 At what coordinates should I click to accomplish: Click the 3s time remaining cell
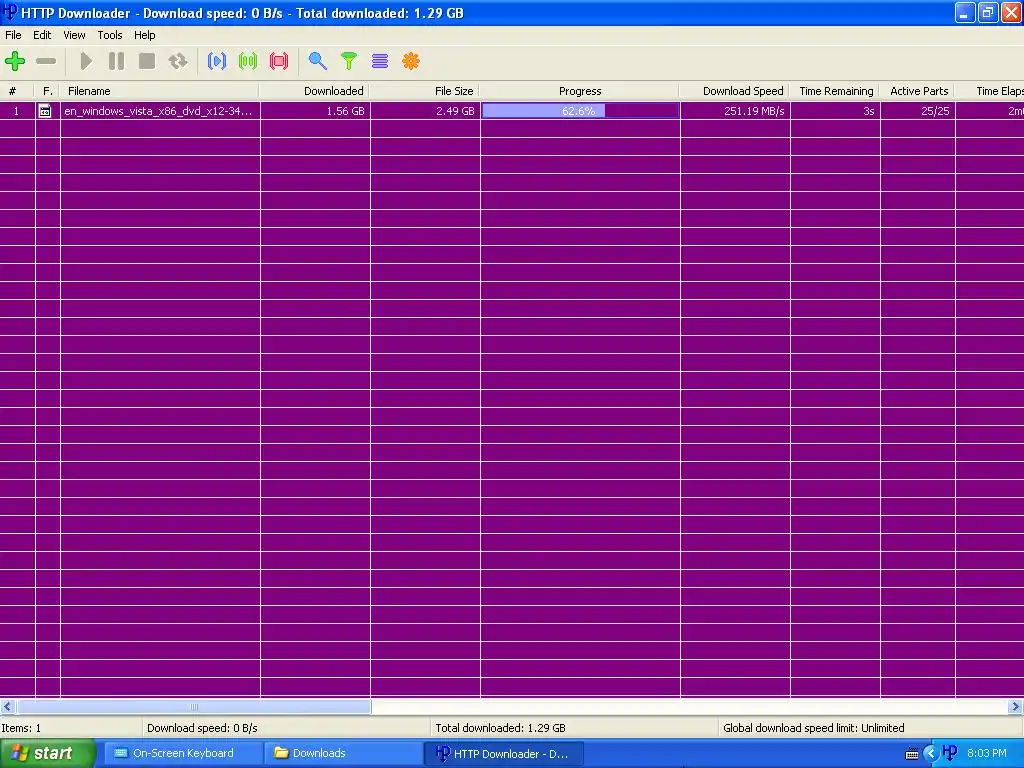835,111
